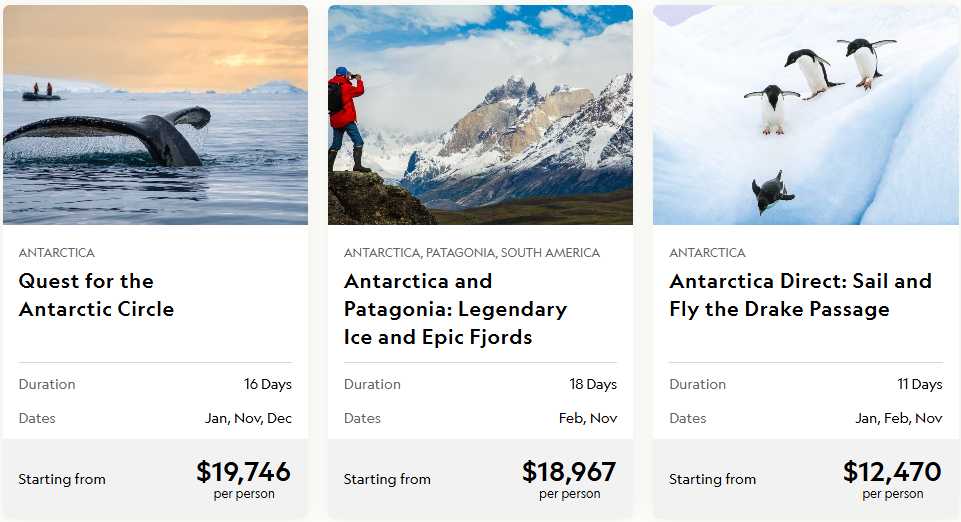Viewport: 961px width, 522px height.
Task: Select the Antarctica label above Antarctica Direct
Action: coord(707,253)
